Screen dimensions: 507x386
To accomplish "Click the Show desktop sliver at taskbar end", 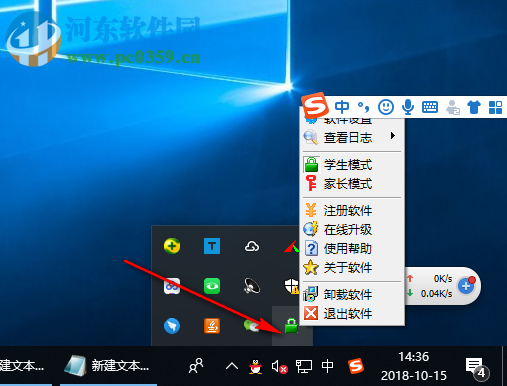I will pos(504,366).
